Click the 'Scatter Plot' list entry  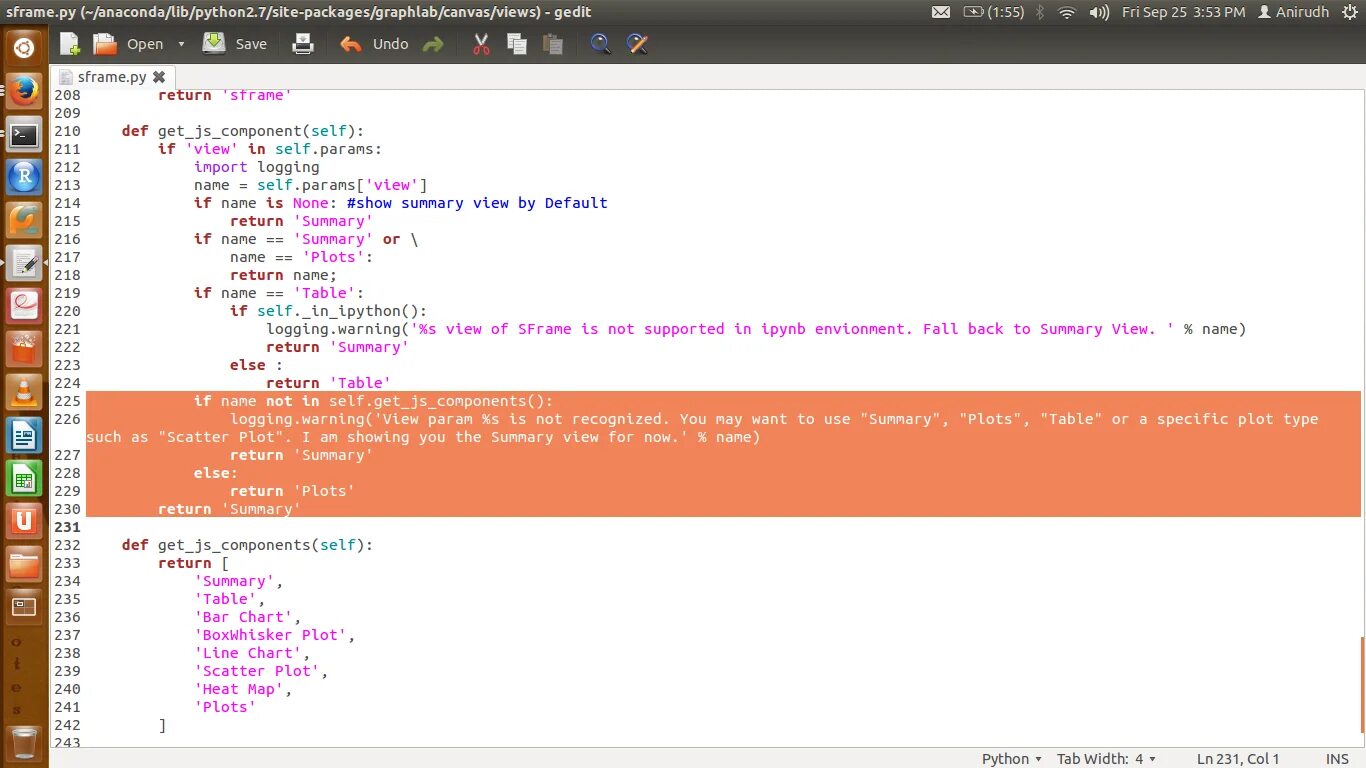[257, 671]
